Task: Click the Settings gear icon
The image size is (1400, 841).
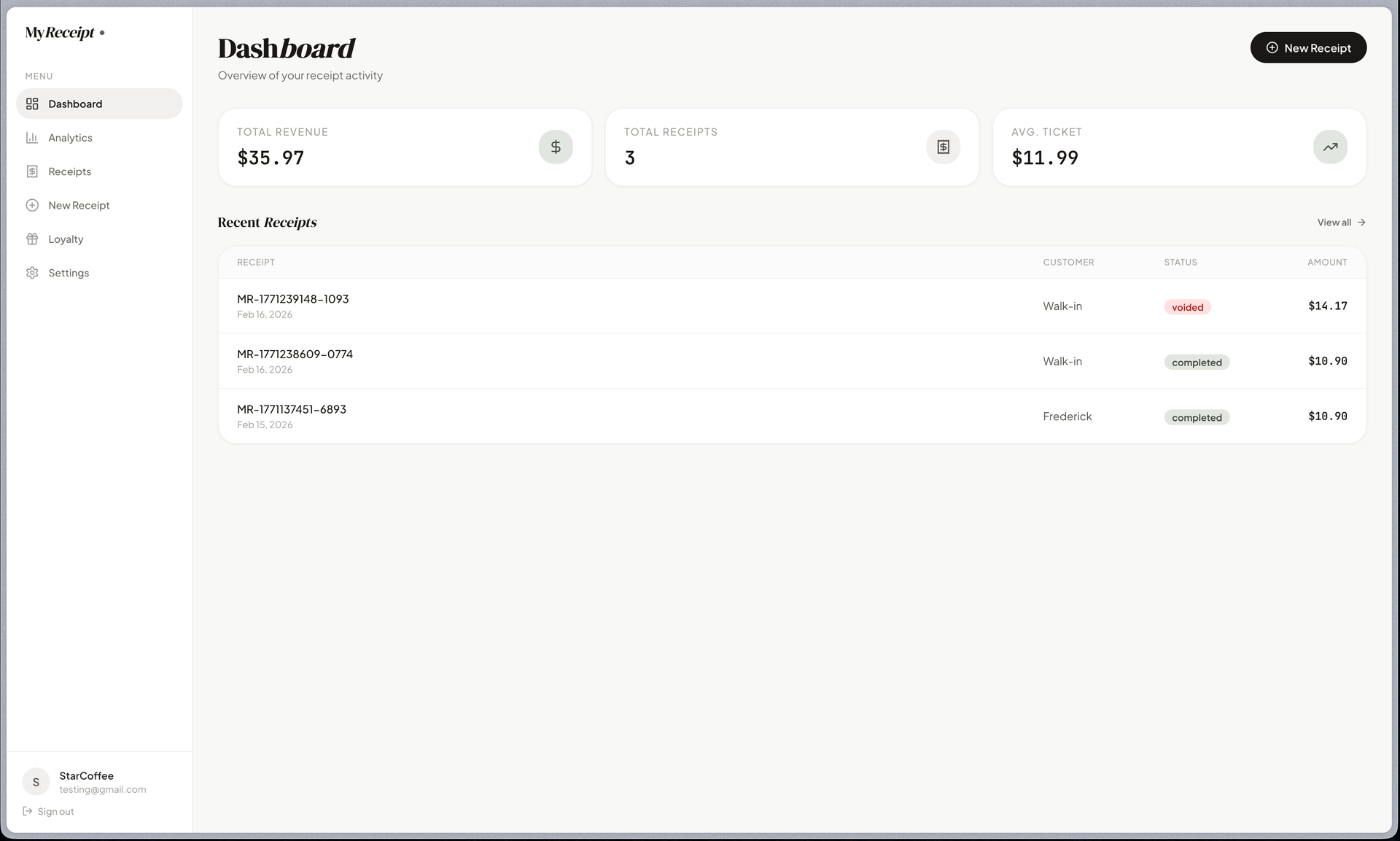Action: tap(32, 272)
